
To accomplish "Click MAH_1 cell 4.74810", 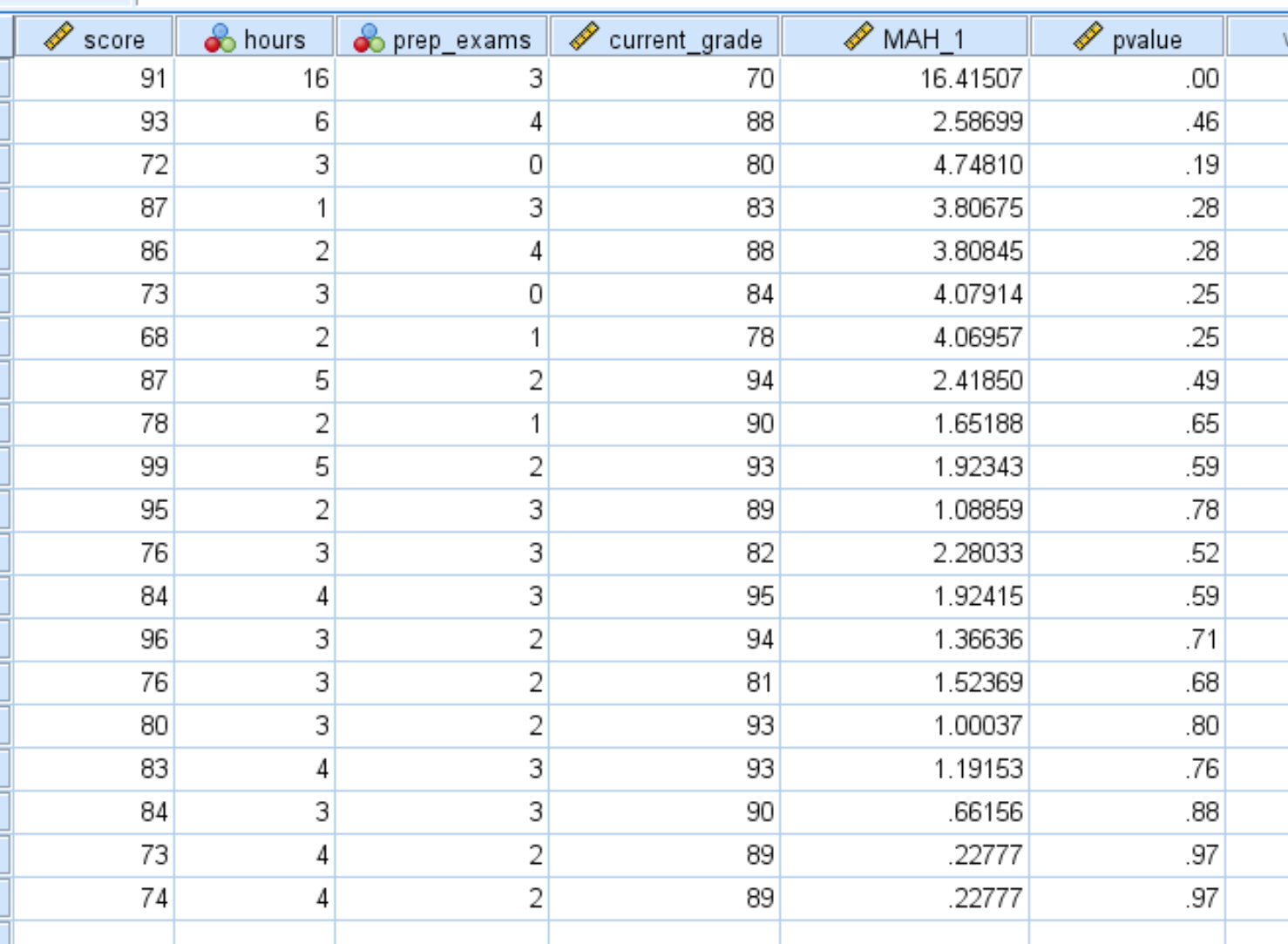I will click(x=905, y=165).
